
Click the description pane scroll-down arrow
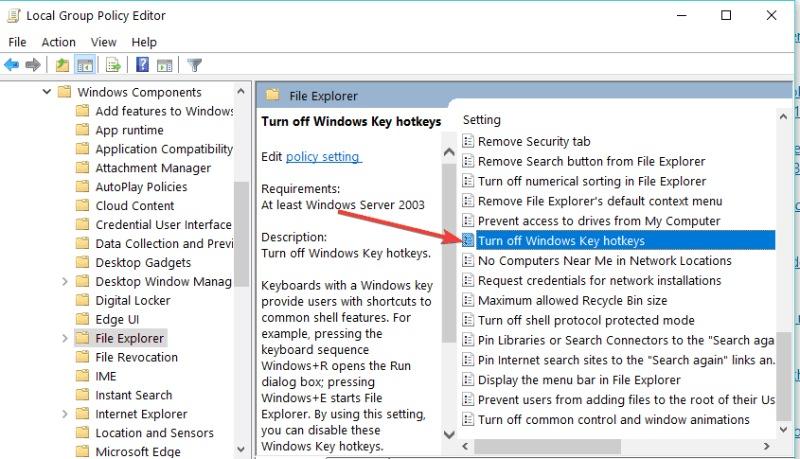point(449,434)
